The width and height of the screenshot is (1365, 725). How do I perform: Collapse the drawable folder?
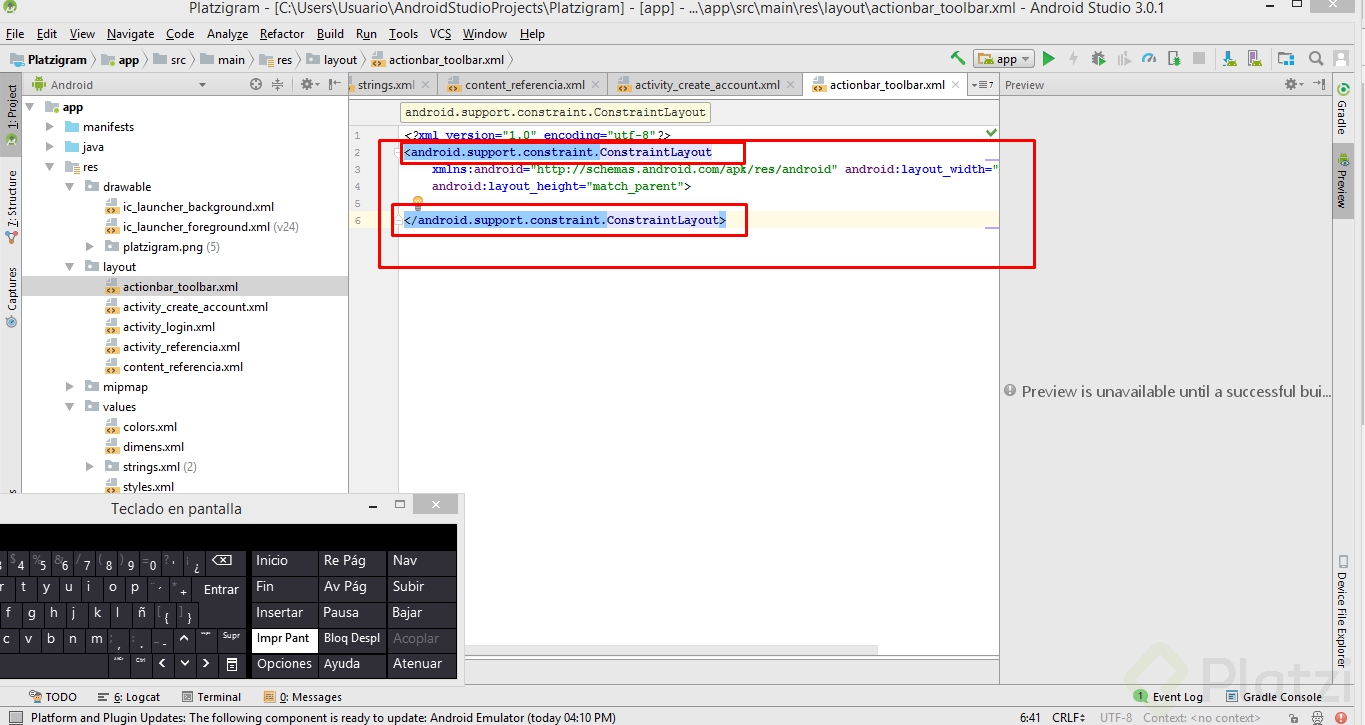point(70,187)
